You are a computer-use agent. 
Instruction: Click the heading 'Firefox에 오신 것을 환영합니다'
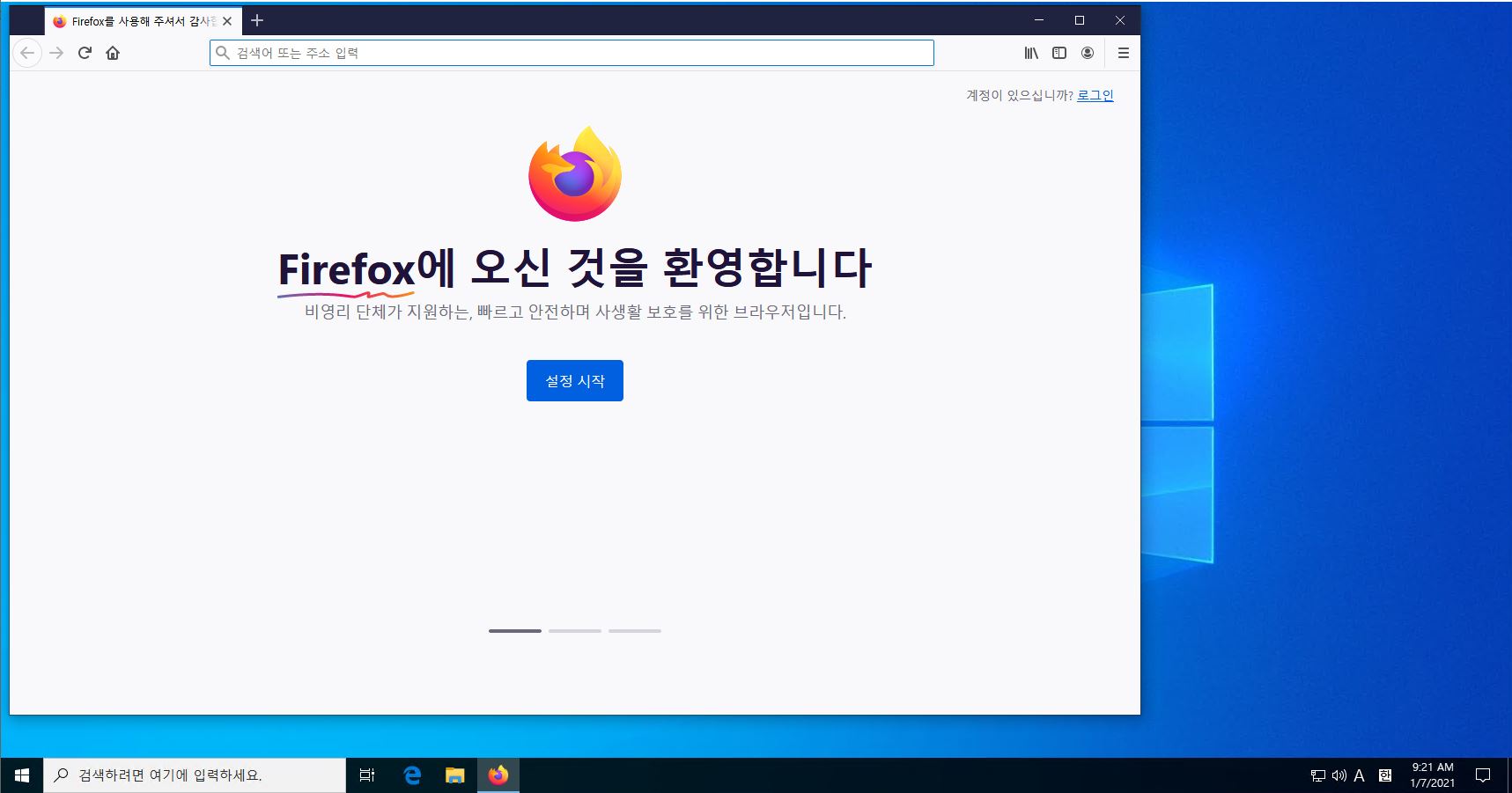[x=575, y=268]
